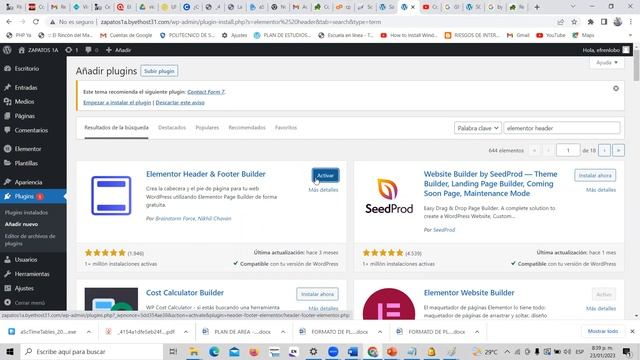640x360 pixels.
Task: Open Plugins instalados submenu
Action: coord(26,213)
